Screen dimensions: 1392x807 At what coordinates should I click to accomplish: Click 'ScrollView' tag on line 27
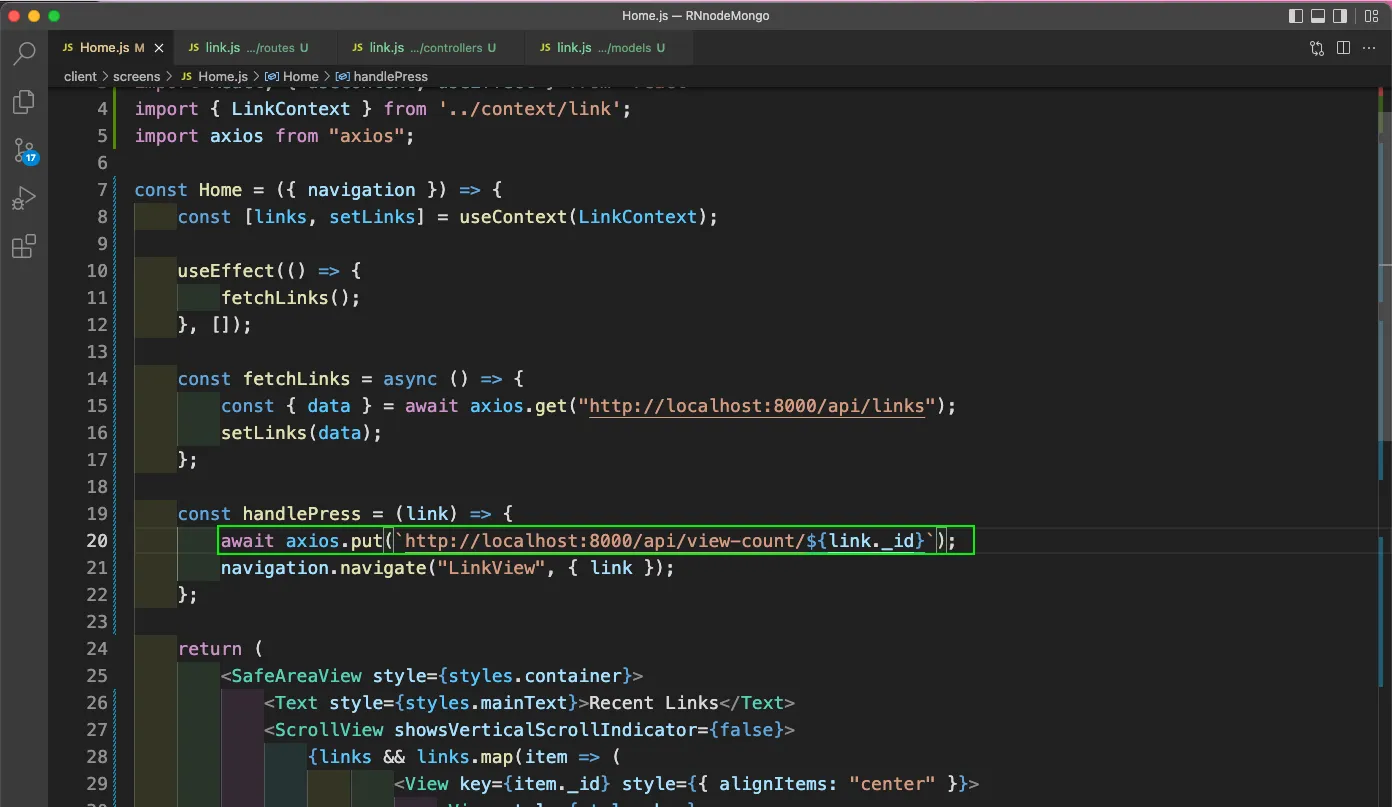click(329, 730)
